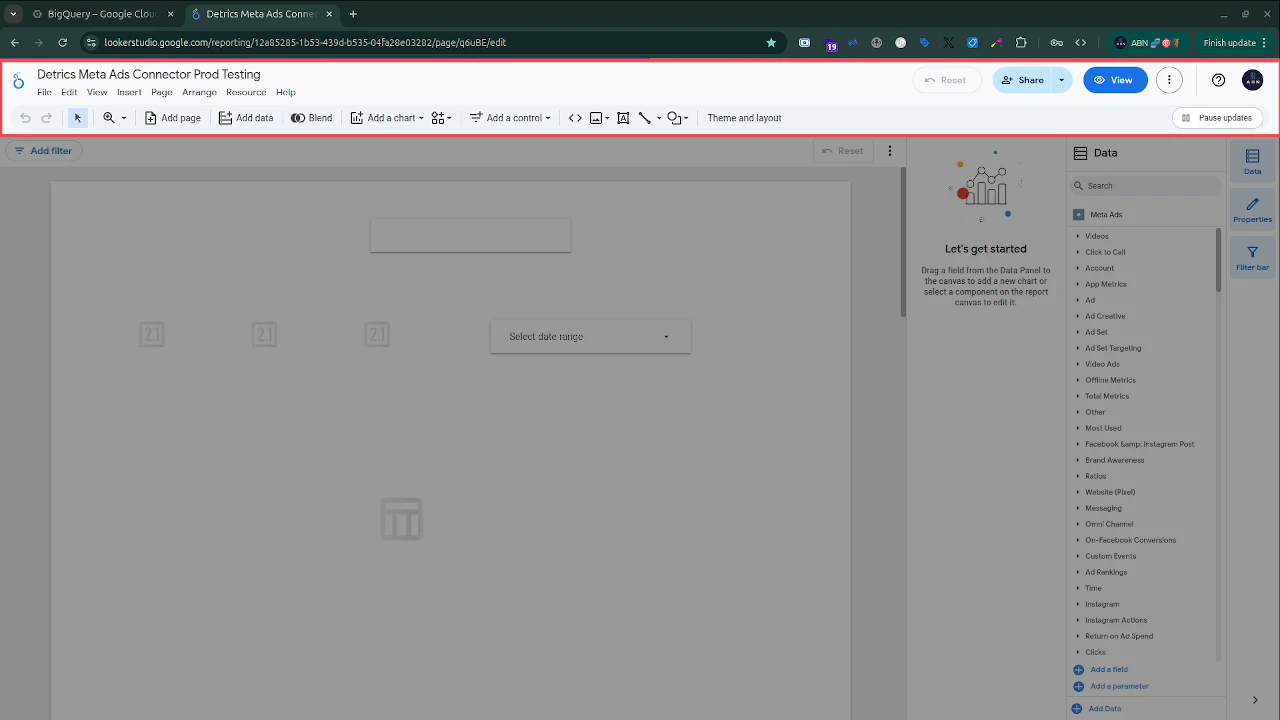Click the View button
This screenshot has height=720, width=1280.
click(1115, 80)
